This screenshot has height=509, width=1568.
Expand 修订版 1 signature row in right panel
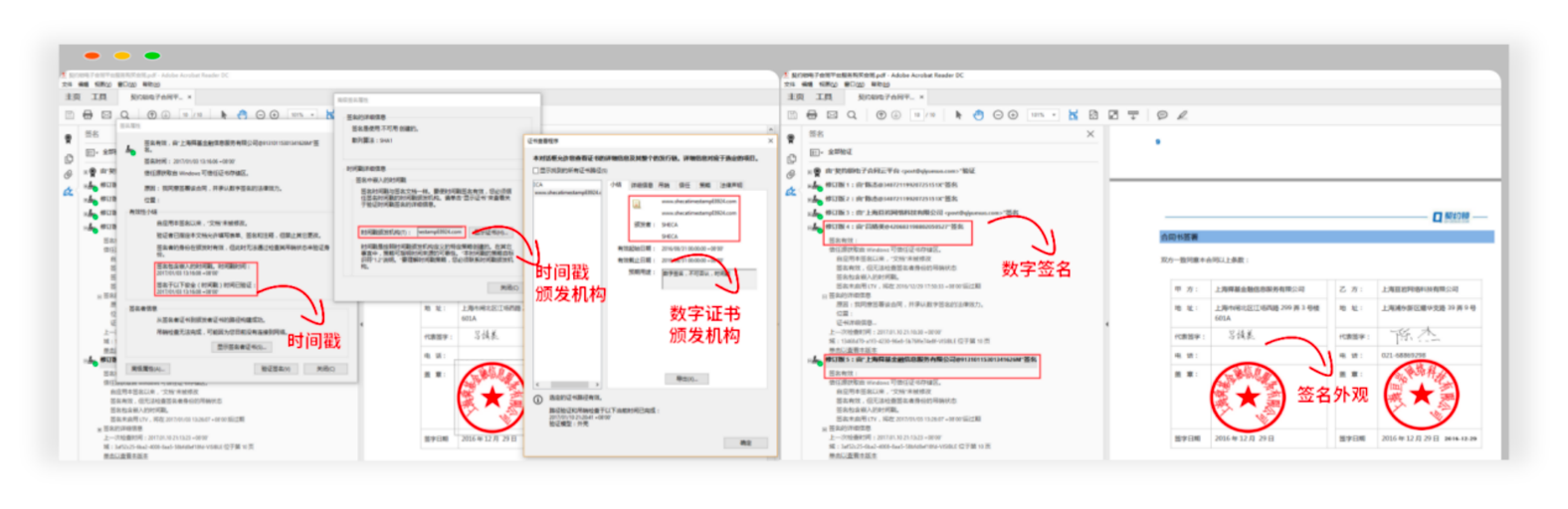click(x=810, y=185)
